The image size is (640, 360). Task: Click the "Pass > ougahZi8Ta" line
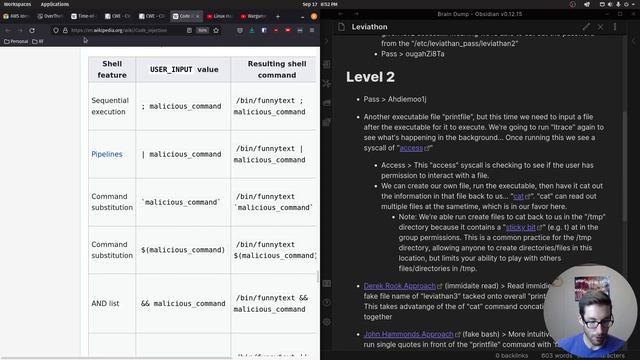pyautogui.click(x=413, y=54)
